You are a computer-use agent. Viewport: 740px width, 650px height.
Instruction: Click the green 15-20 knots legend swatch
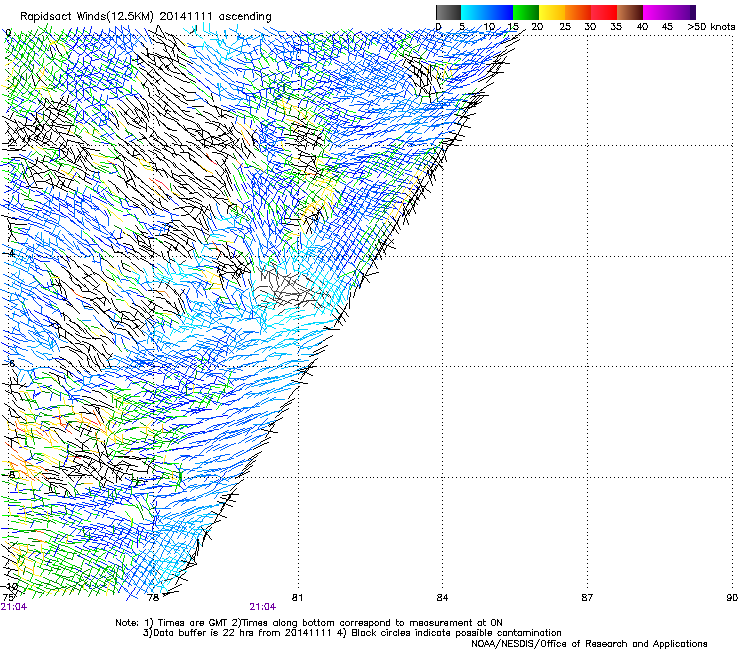tap(526, 12)
